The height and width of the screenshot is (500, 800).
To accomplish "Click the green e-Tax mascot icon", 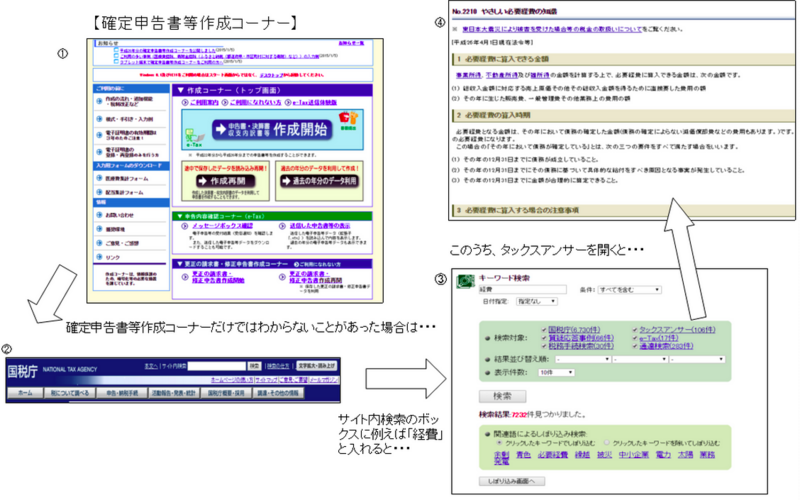I will pos(194,138).
